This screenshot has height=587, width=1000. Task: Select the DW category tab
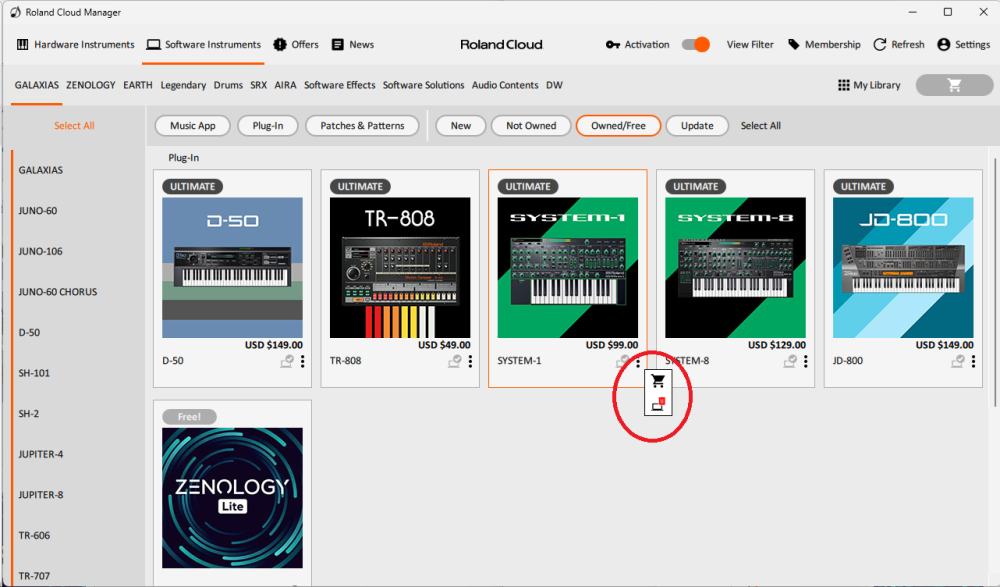[x=554, y=85]
